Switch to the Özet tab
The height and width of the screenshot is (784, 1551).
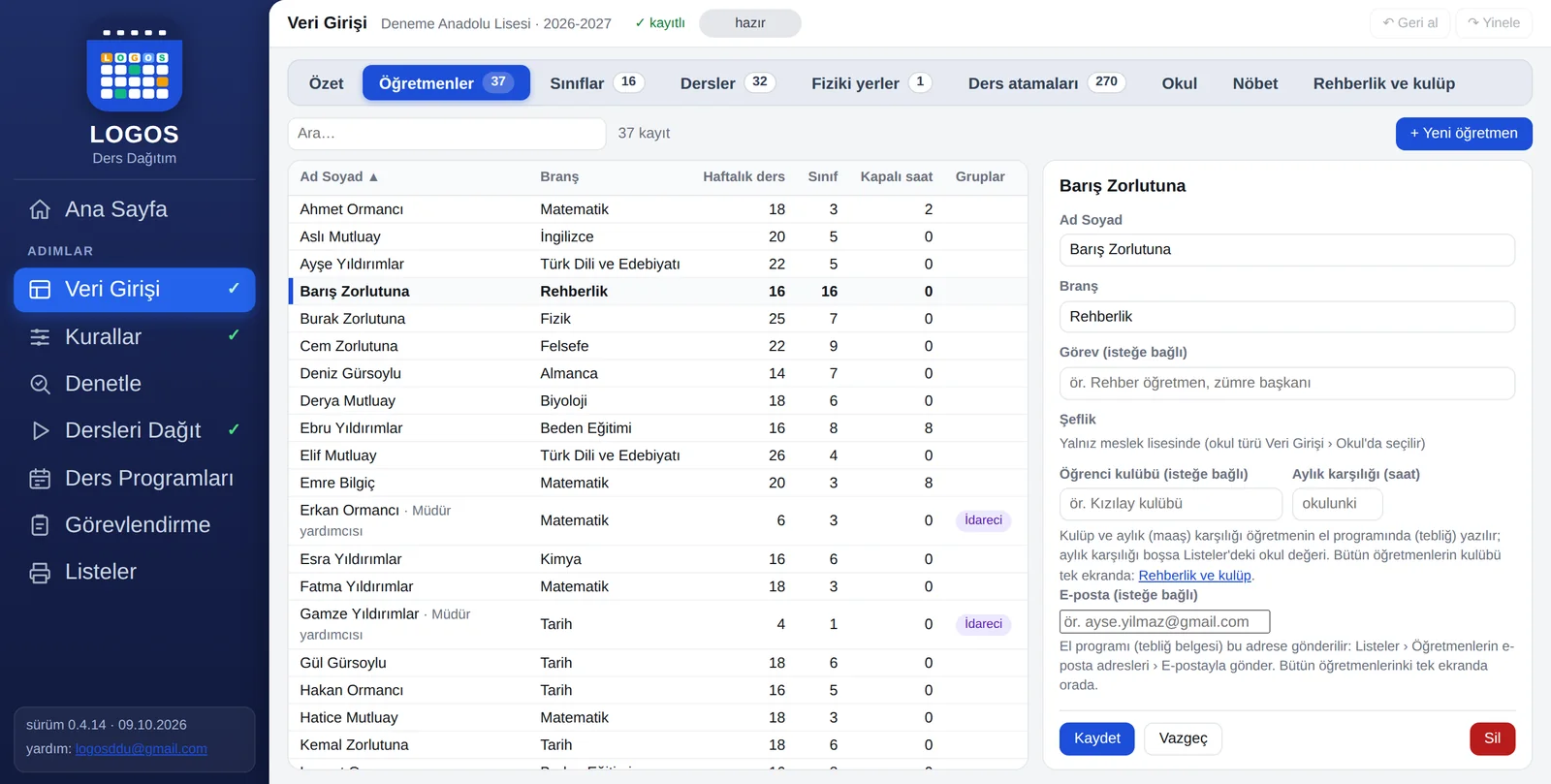tap(326, 83)
